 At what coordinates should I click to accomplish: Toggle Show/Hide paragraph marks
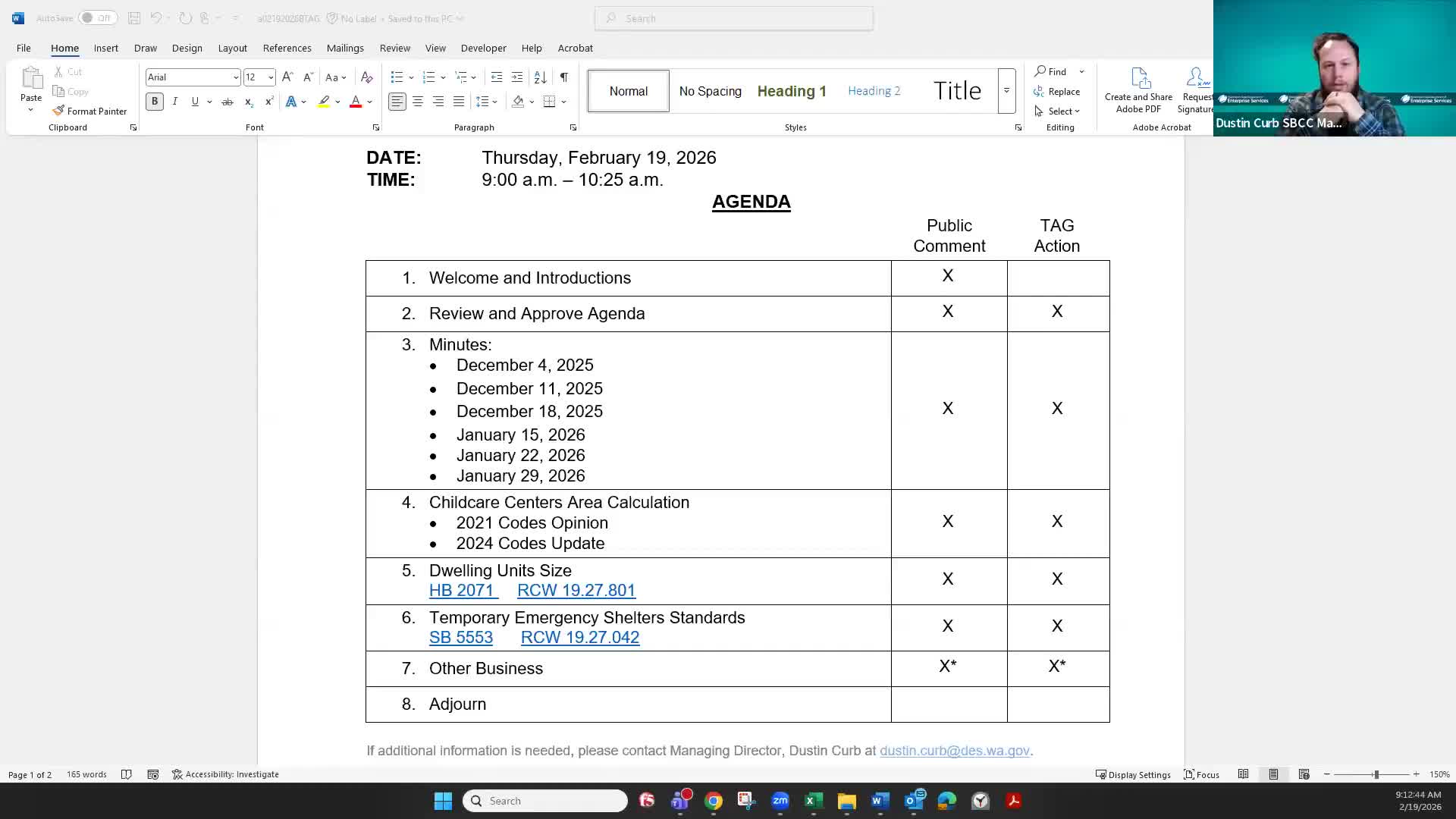click(x=563, y=77)
